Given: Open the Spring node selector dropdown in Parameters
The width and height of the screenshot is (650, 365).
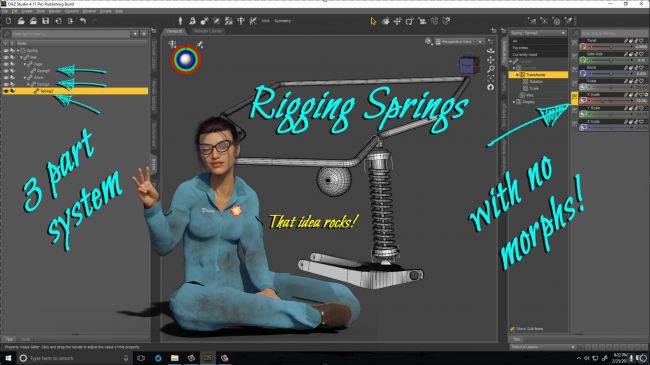Looking at the screenshot, I should [x=538, y=33].
